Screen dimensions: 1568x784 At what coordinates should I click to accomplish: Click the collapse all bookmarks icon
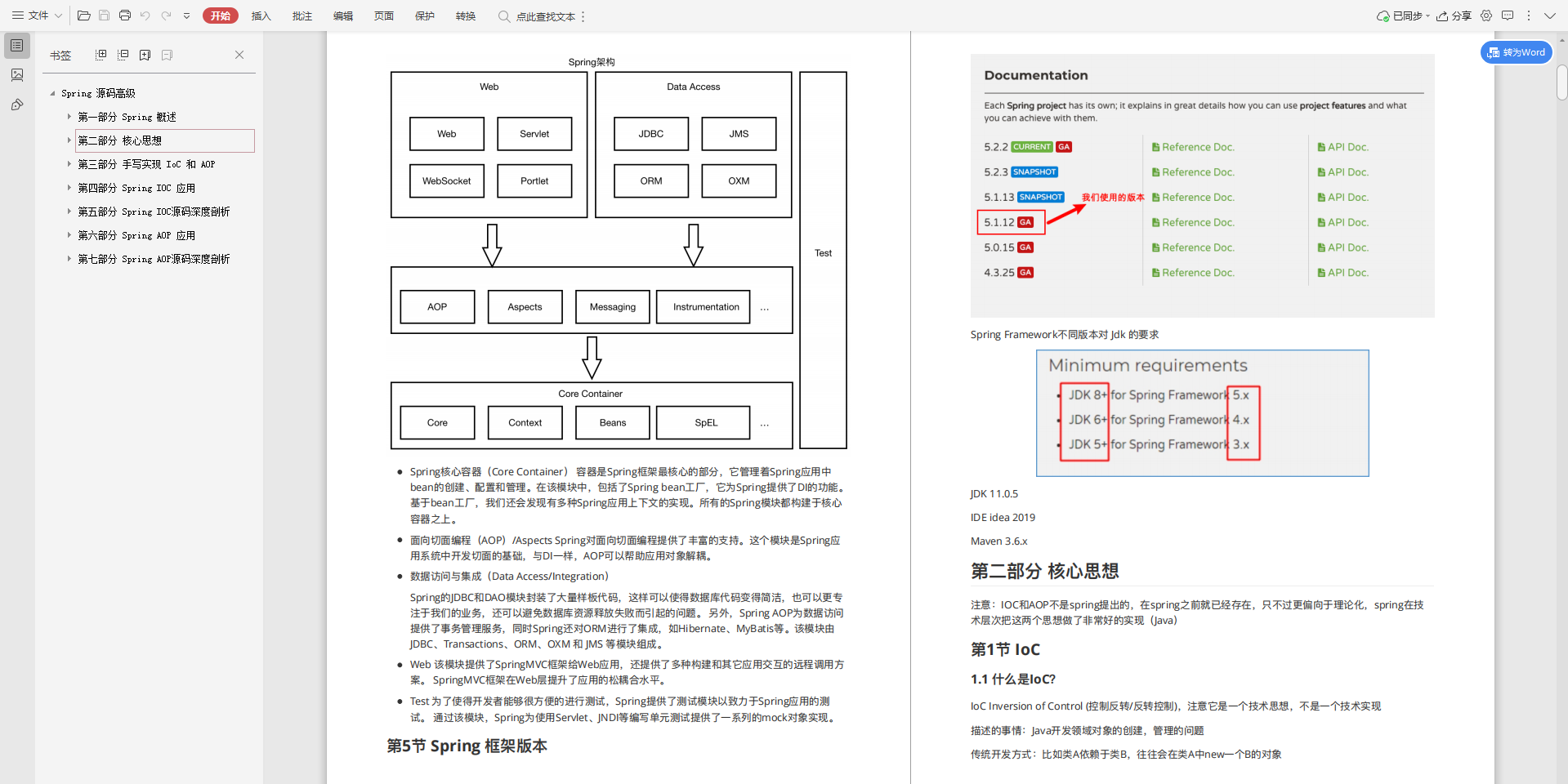[123, 55]
